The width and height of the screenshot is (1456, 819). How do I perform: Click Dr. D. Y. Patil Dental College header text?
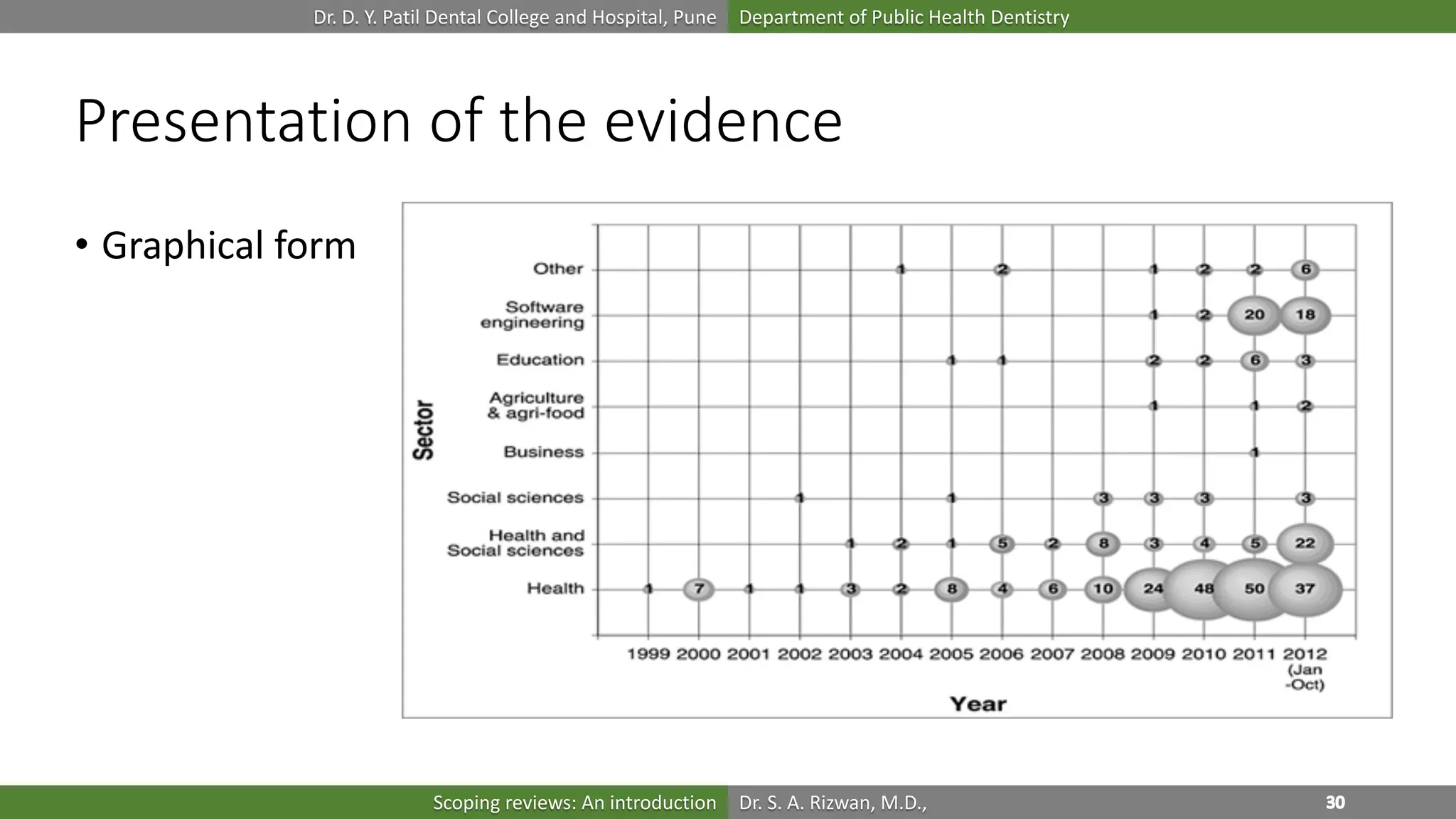pyautogui.click(x=515, y=17)
